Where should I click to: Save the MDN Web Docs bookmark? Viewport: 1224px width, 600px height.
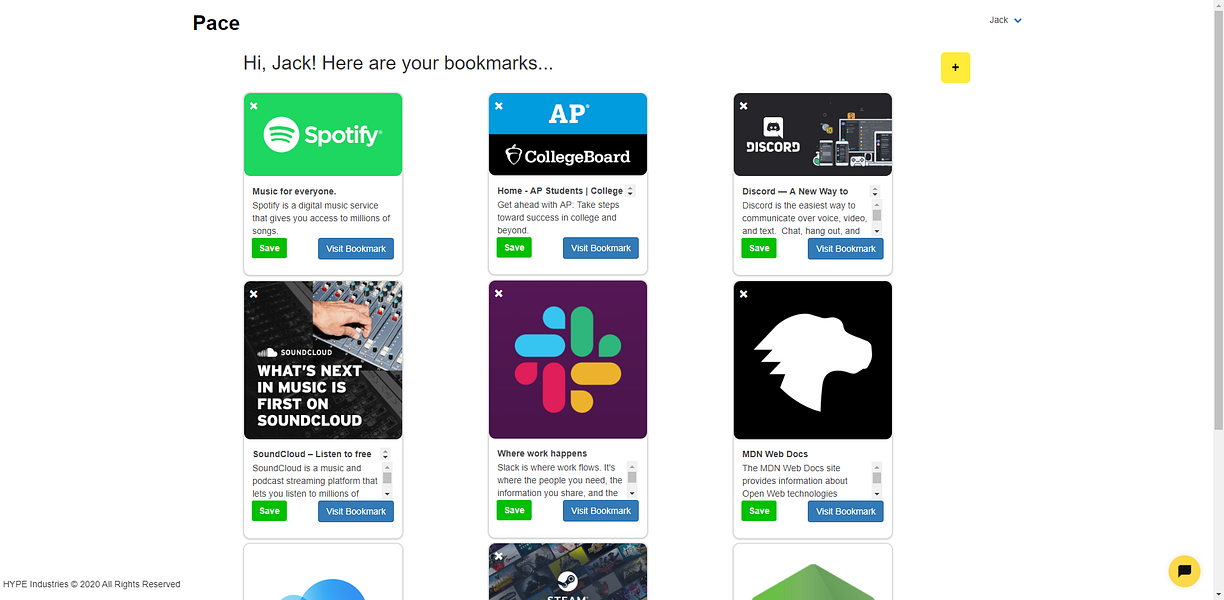click(759, 511)
